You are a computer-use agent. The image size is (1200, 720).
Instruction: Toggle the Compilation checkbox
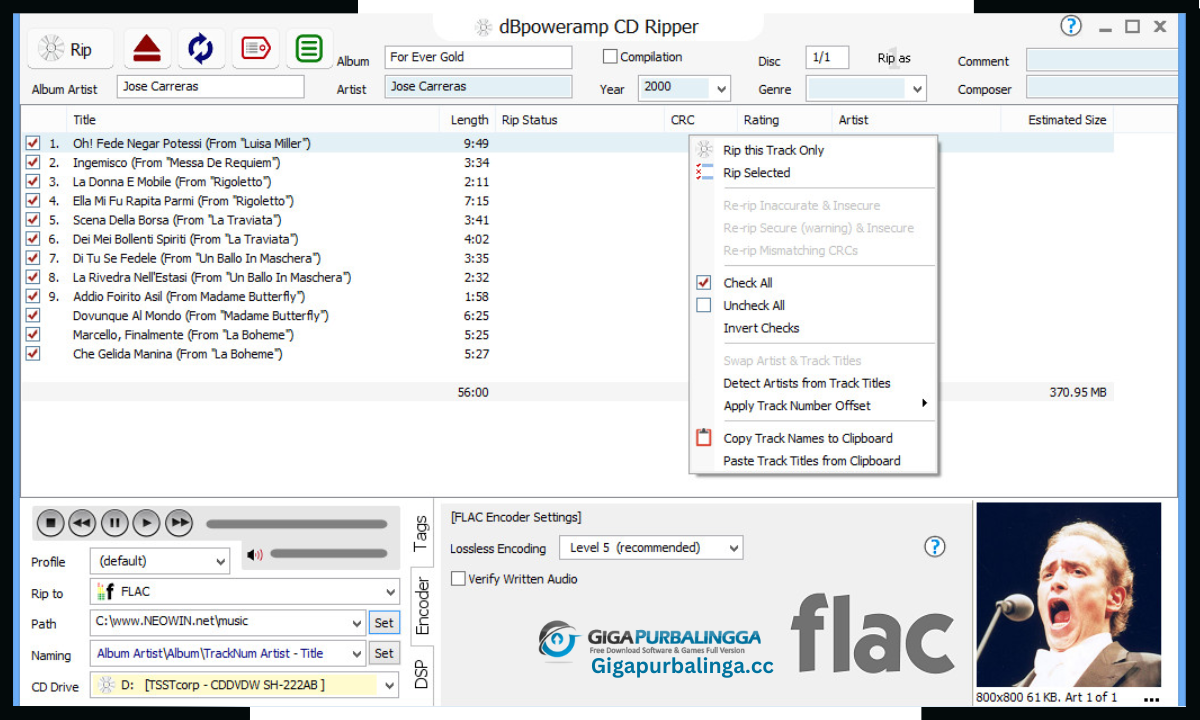(610, 57)
